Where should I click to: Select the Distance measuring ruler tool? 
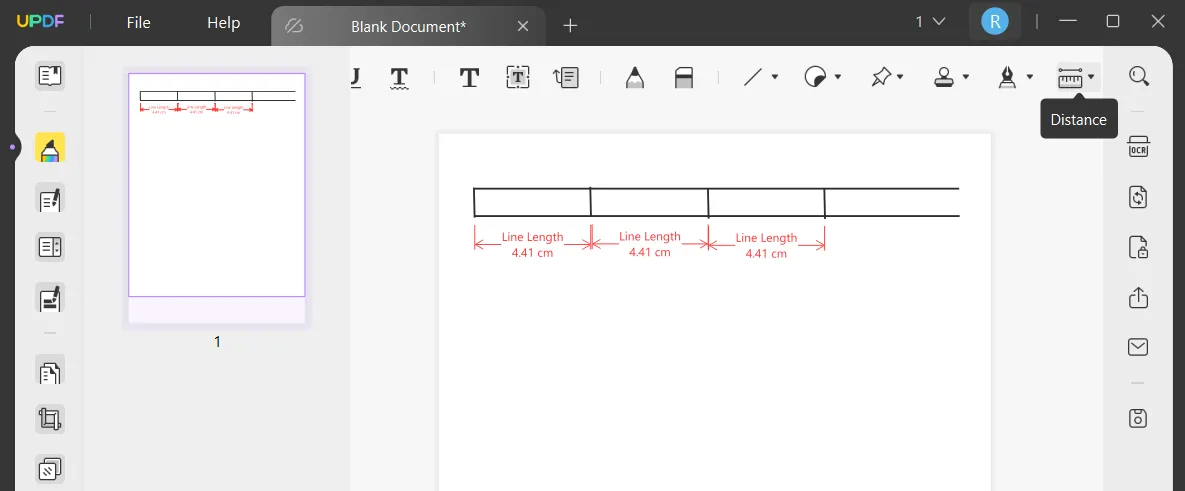(1070, 77)
